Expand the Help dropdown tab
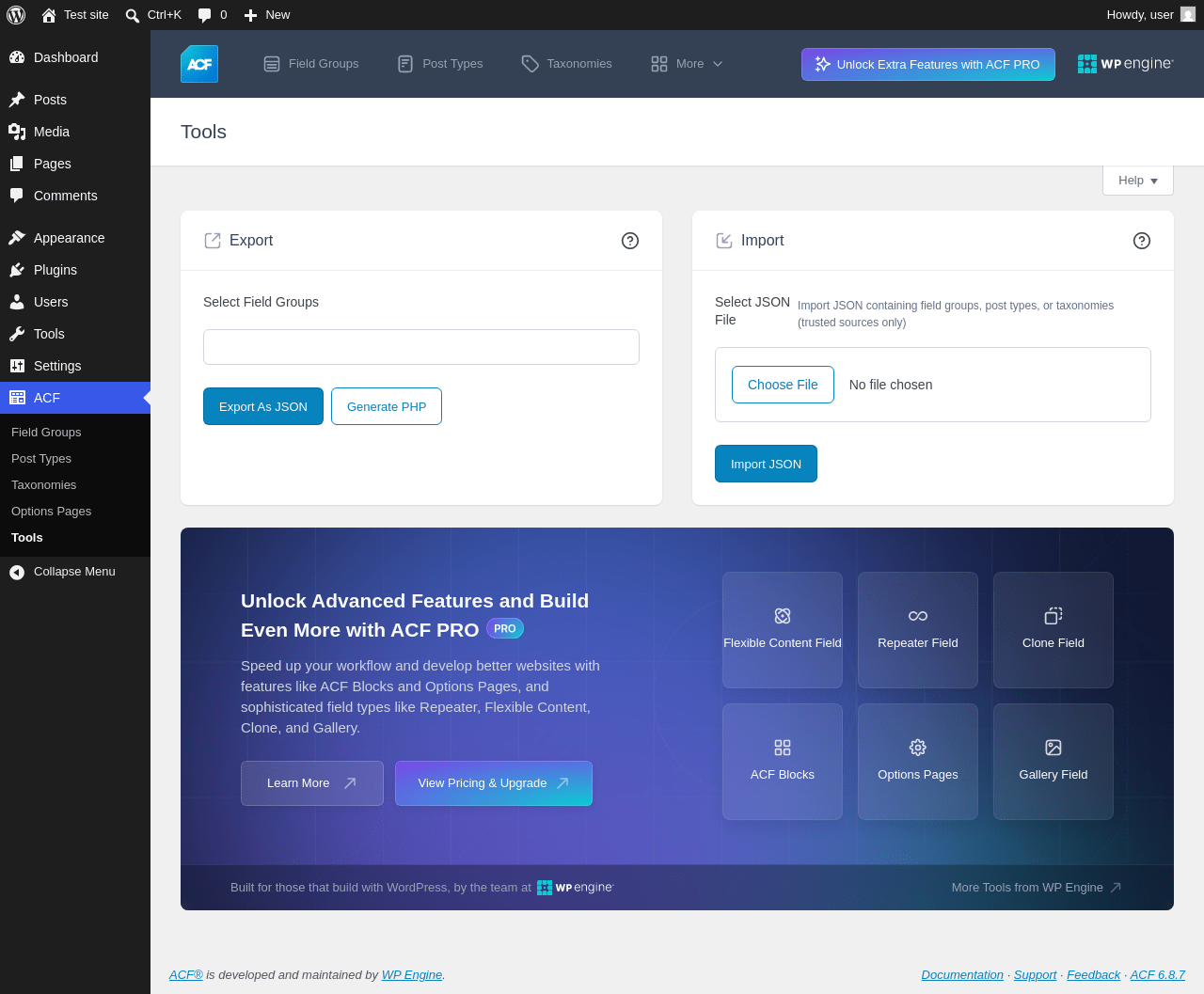The width and height of the screenshot is (1204, 994). [1138, 181]
